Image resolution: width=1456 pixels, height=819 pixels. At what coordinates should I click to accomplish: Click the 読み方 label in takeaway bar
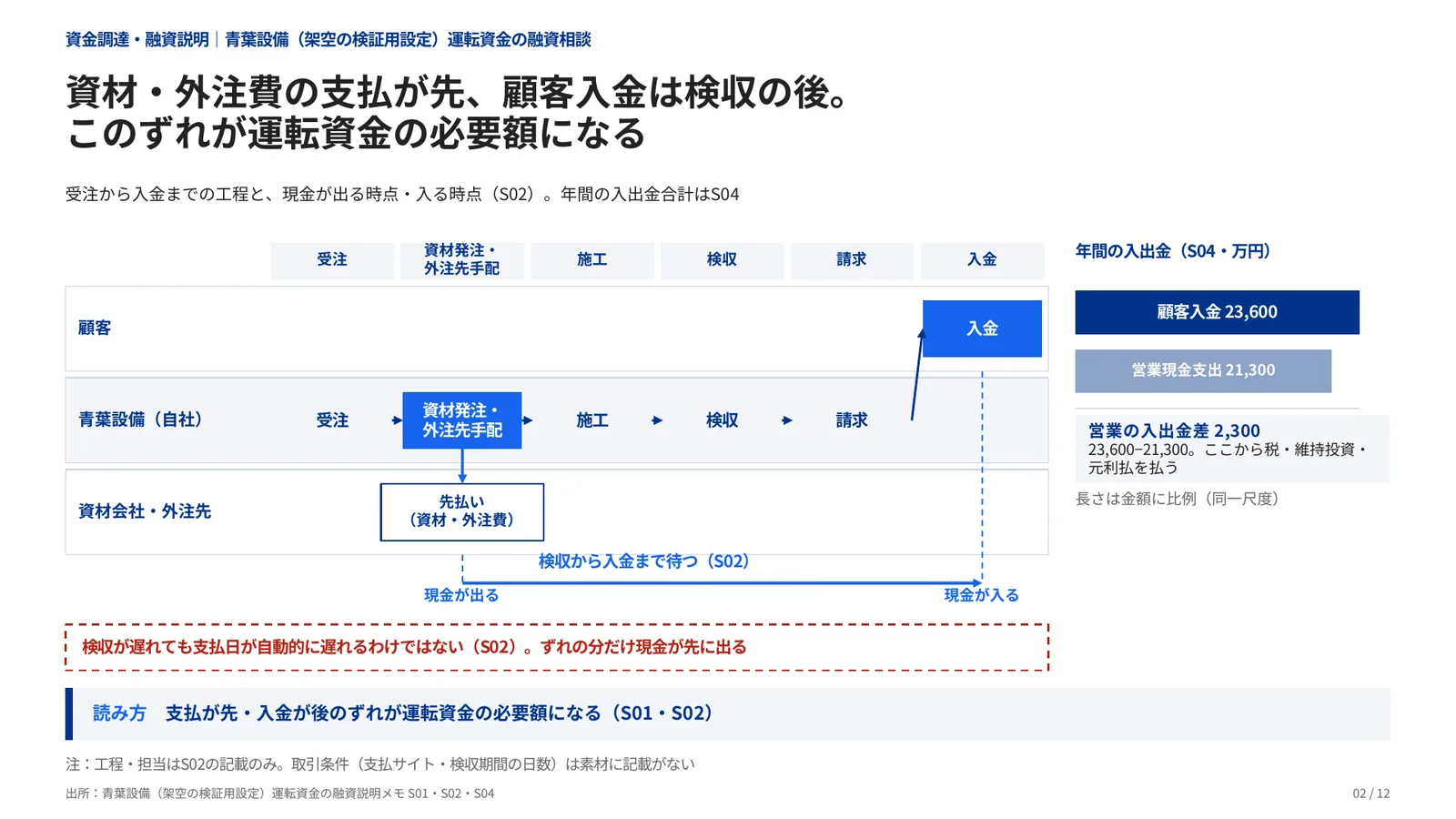[x=119, y=713]
